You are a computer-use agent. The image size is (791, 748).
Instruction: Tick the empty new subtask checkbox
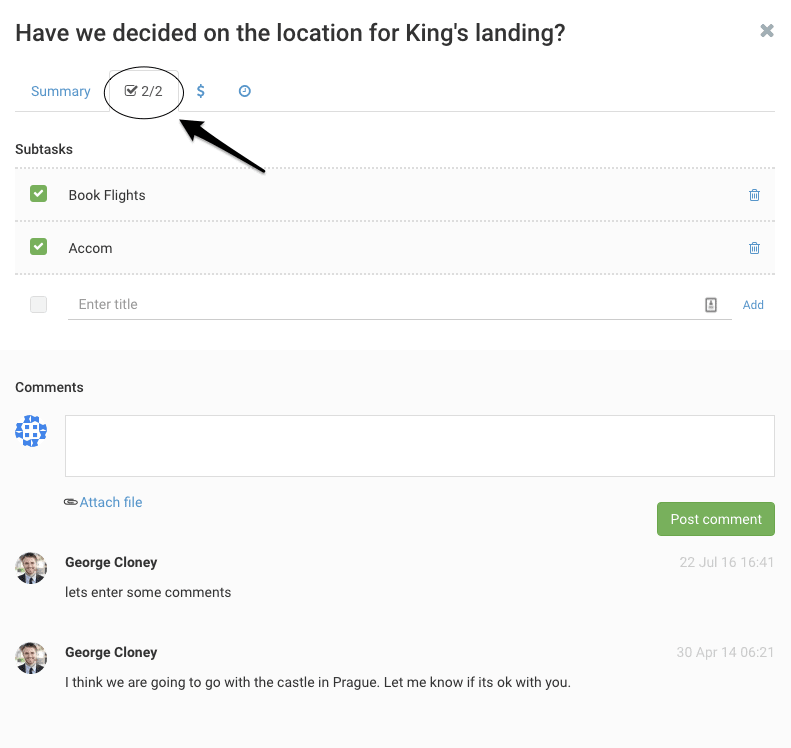[x=39, y=305]
